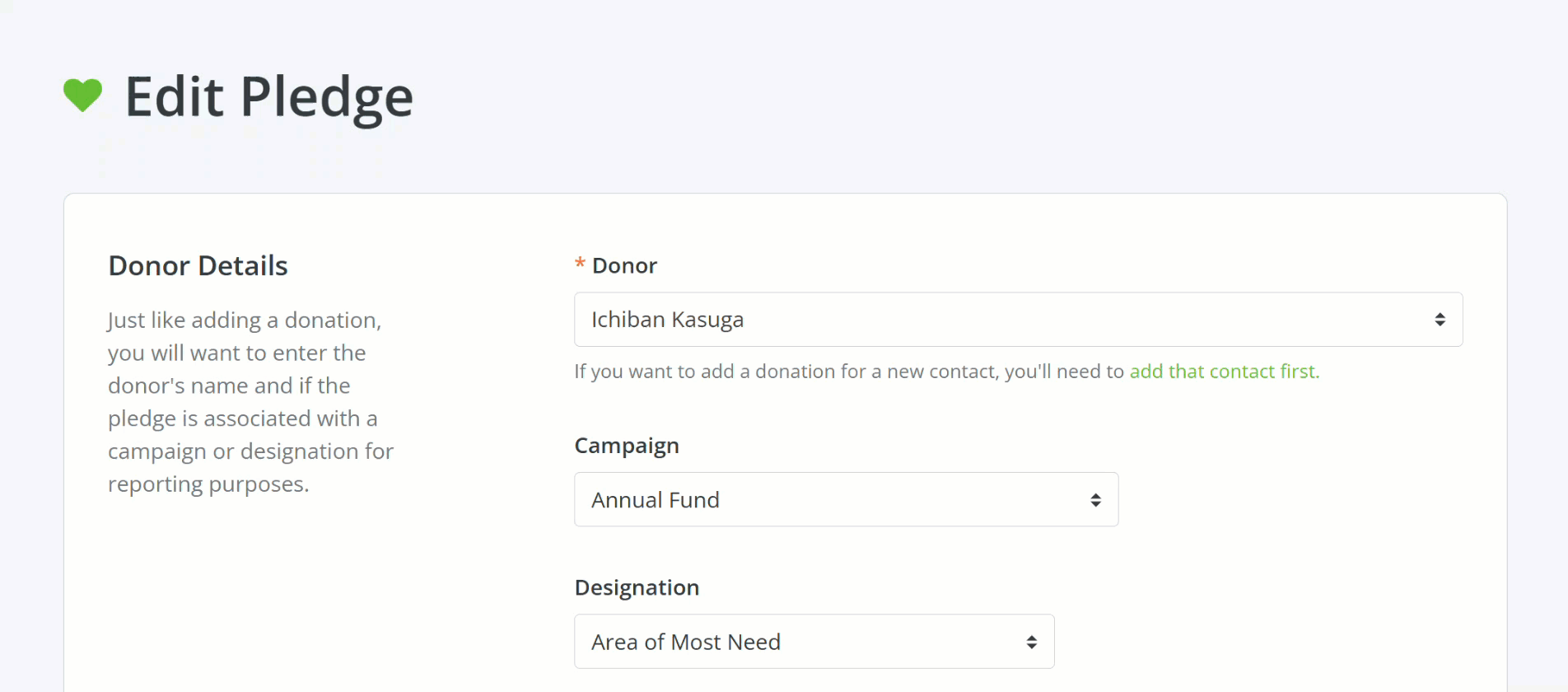Click the Donor dropdown arrow icon
Image resolution: width=1568 pixels, height=692 pixels.
point(1440,320)
